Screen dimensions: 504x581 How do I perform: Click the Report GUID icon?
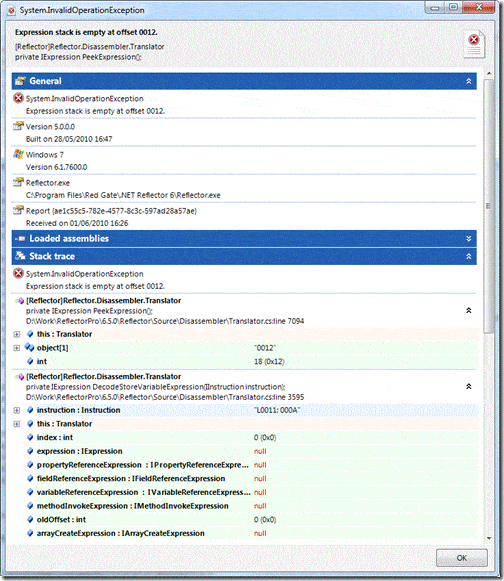pos(18,210)
